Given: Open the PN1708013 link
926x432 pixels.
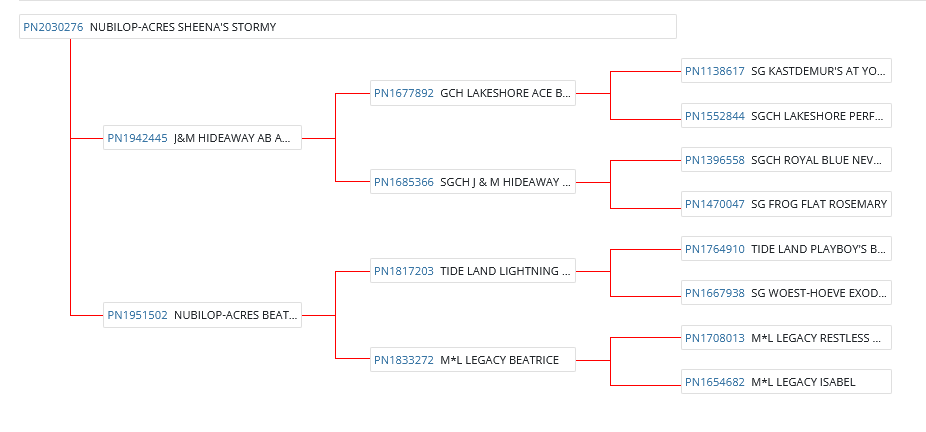Looking at the screenshot, I should coord(715,337).
